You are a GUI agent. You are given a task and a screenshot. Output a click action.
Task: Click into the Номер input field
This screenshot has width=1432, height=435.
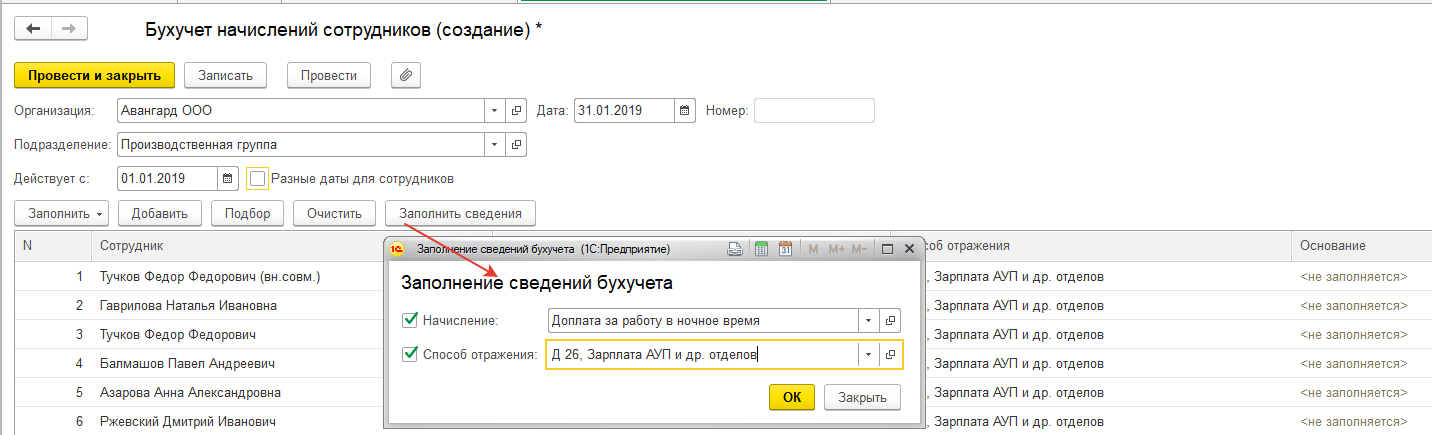point(814,110)
